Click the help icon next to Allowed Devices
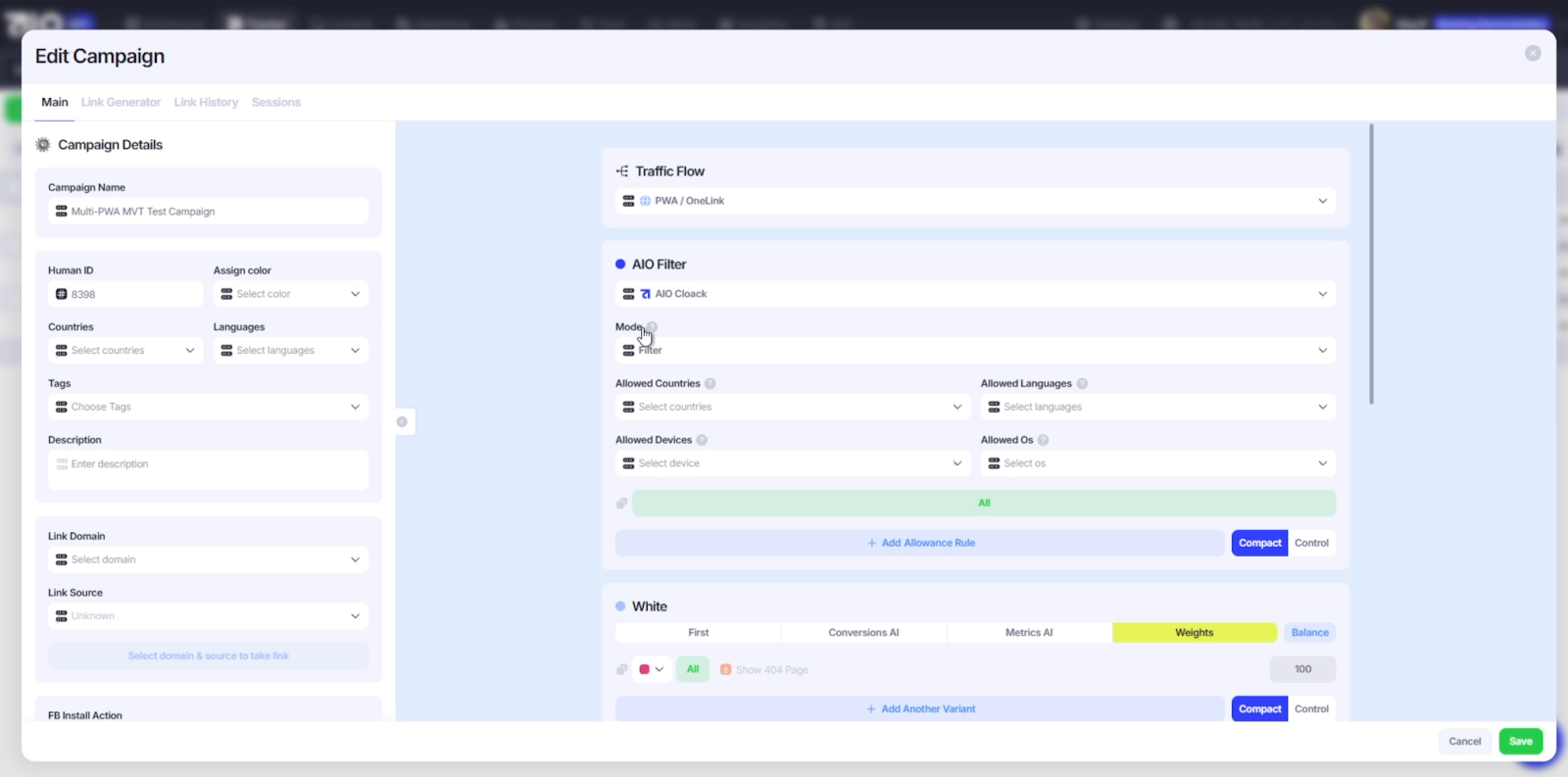The height and width of the screenshot is (777, 1568). click(702, 441)
